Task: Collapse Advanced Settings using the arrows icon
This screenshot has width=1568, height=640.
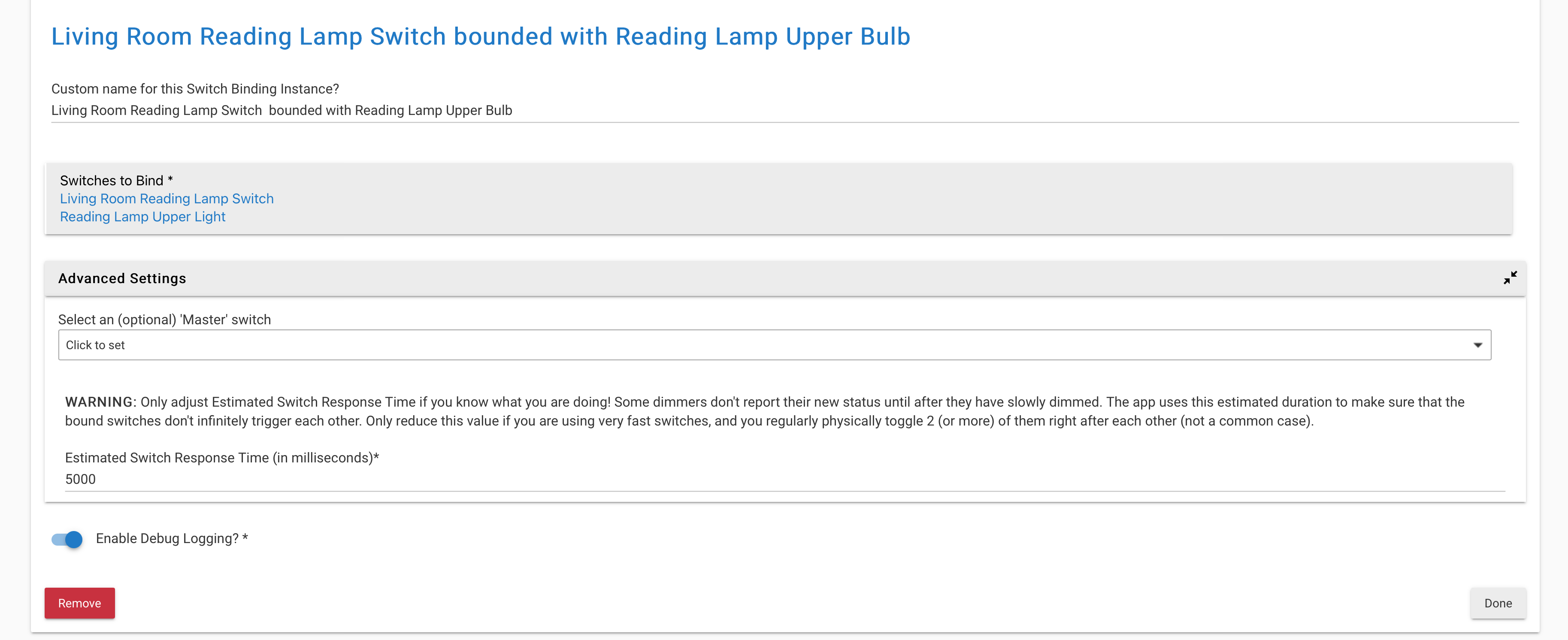Action: (x=1510, y=278)
